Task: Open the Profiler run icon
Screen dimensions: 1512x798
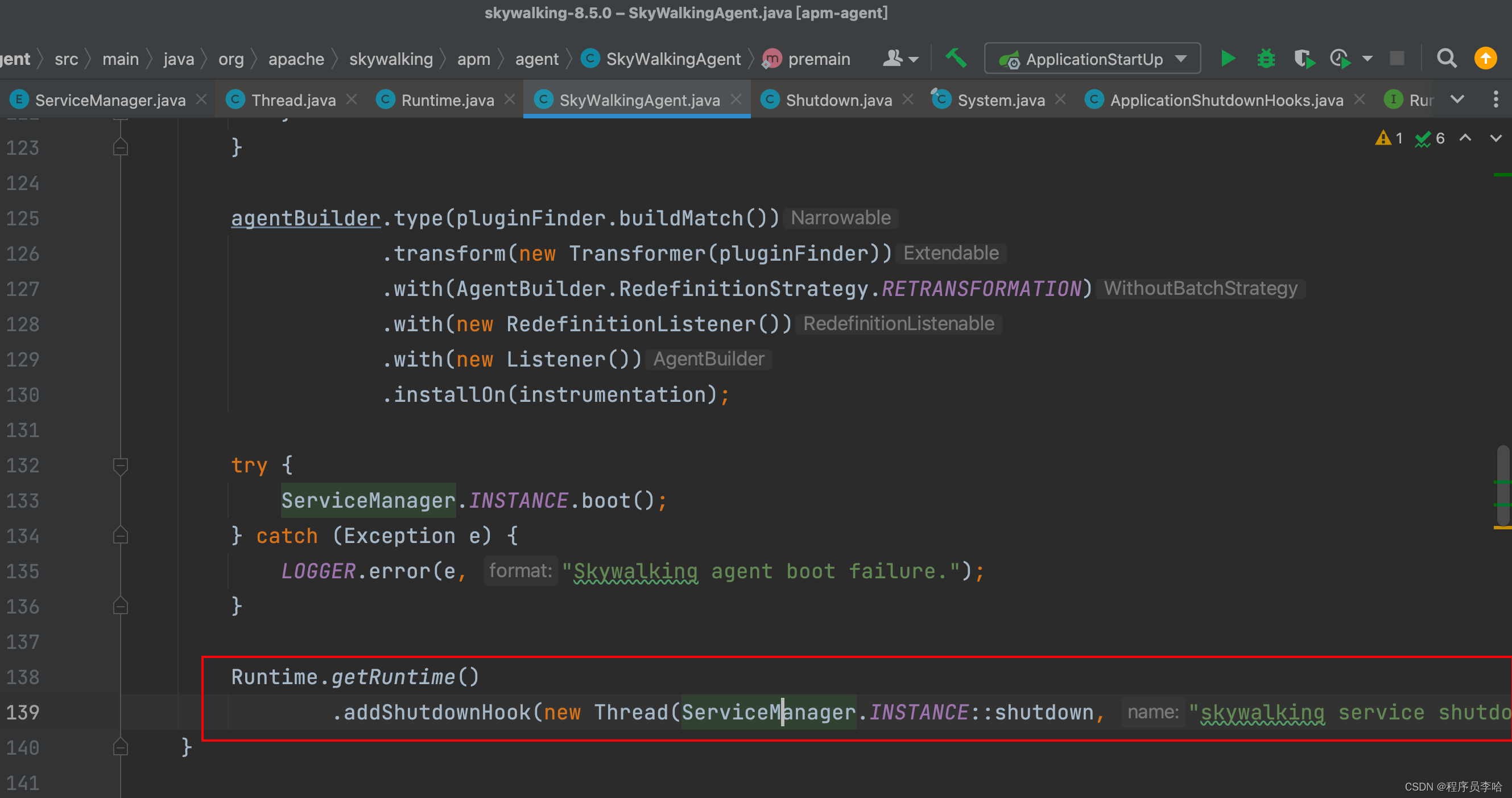Action: coord(1341,59)
